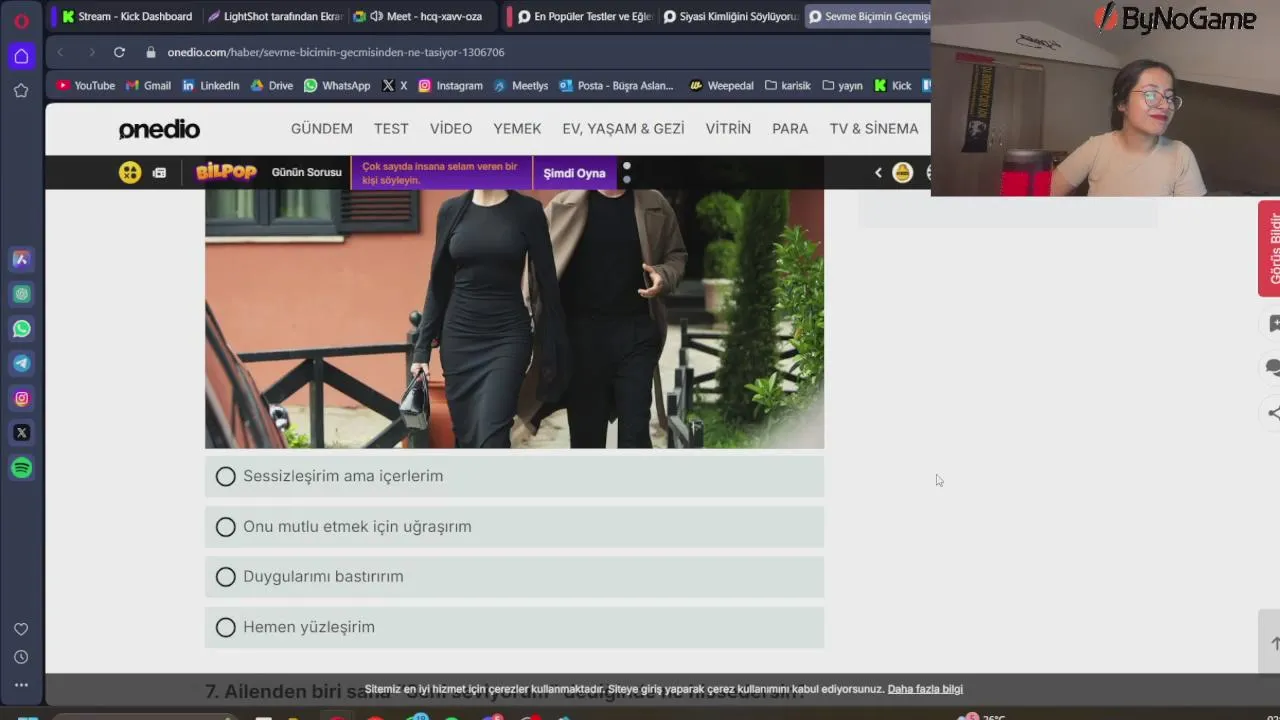
Task: Open the TV & SİNEMA section
Action: pos(874,129)
